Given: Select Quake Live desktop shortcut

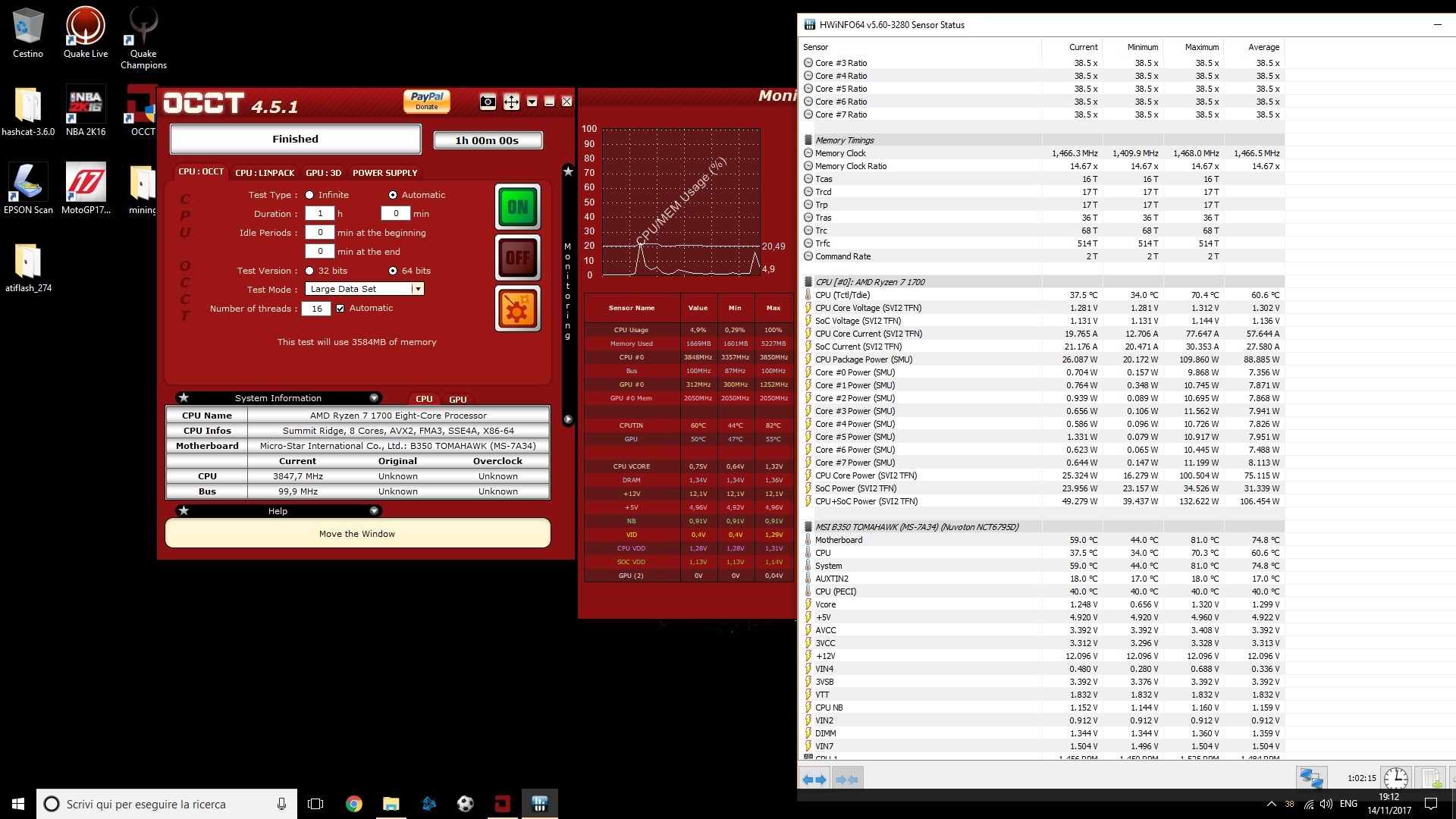Looking at the screenshot, I should 86,33.
